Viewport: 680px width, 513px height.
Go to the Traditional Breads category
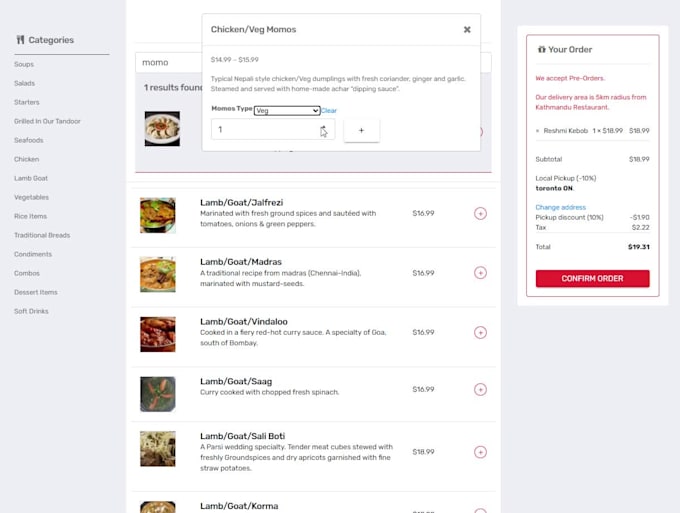click(42, 235)
